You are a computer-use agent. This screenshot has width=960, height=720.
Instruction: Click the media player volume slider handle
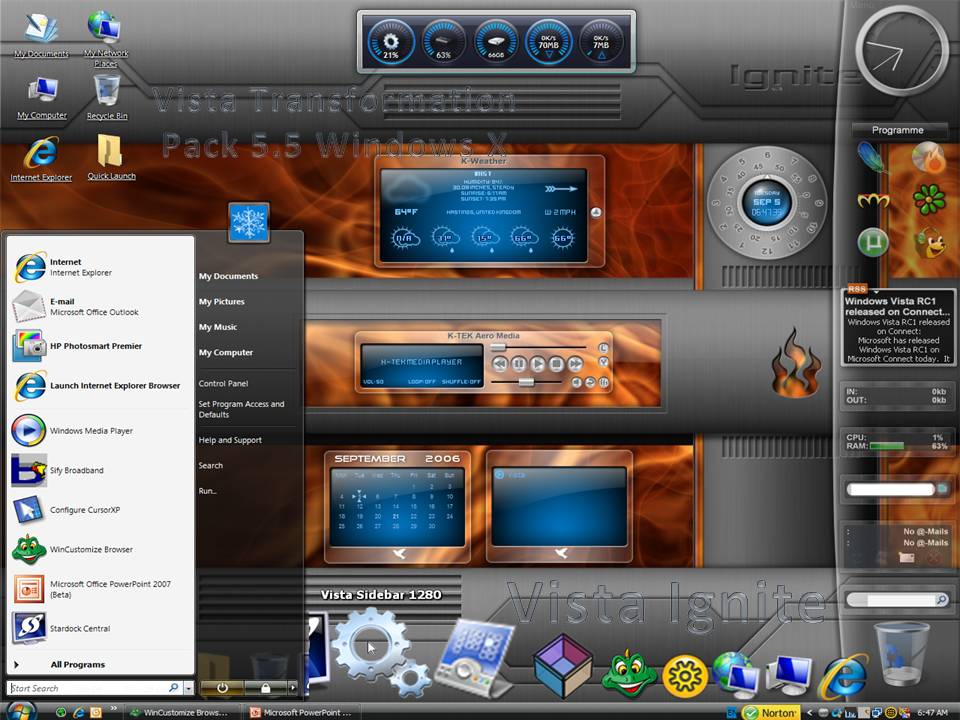(525, 382)
